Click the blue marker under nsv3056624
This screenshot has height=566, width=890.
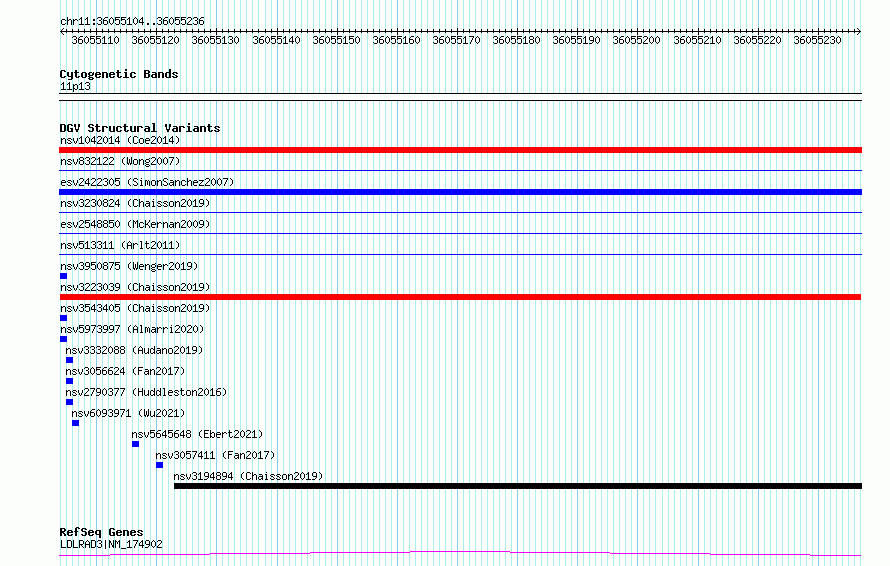click(x=69, y=381)
